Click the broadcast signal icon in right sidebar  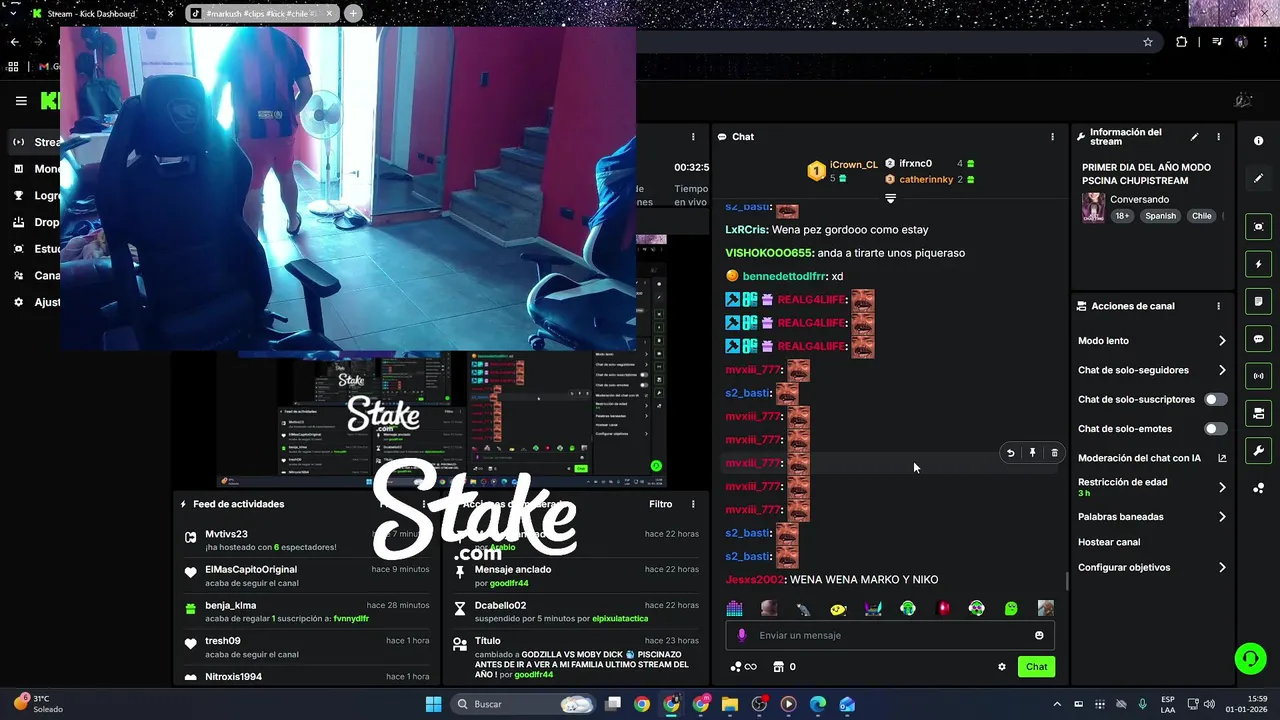(1258, 376)
